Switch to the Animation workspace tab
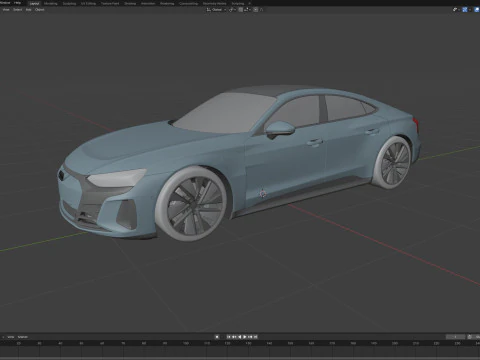This screenshot has height=360, width=480. [x=148, y=3]
